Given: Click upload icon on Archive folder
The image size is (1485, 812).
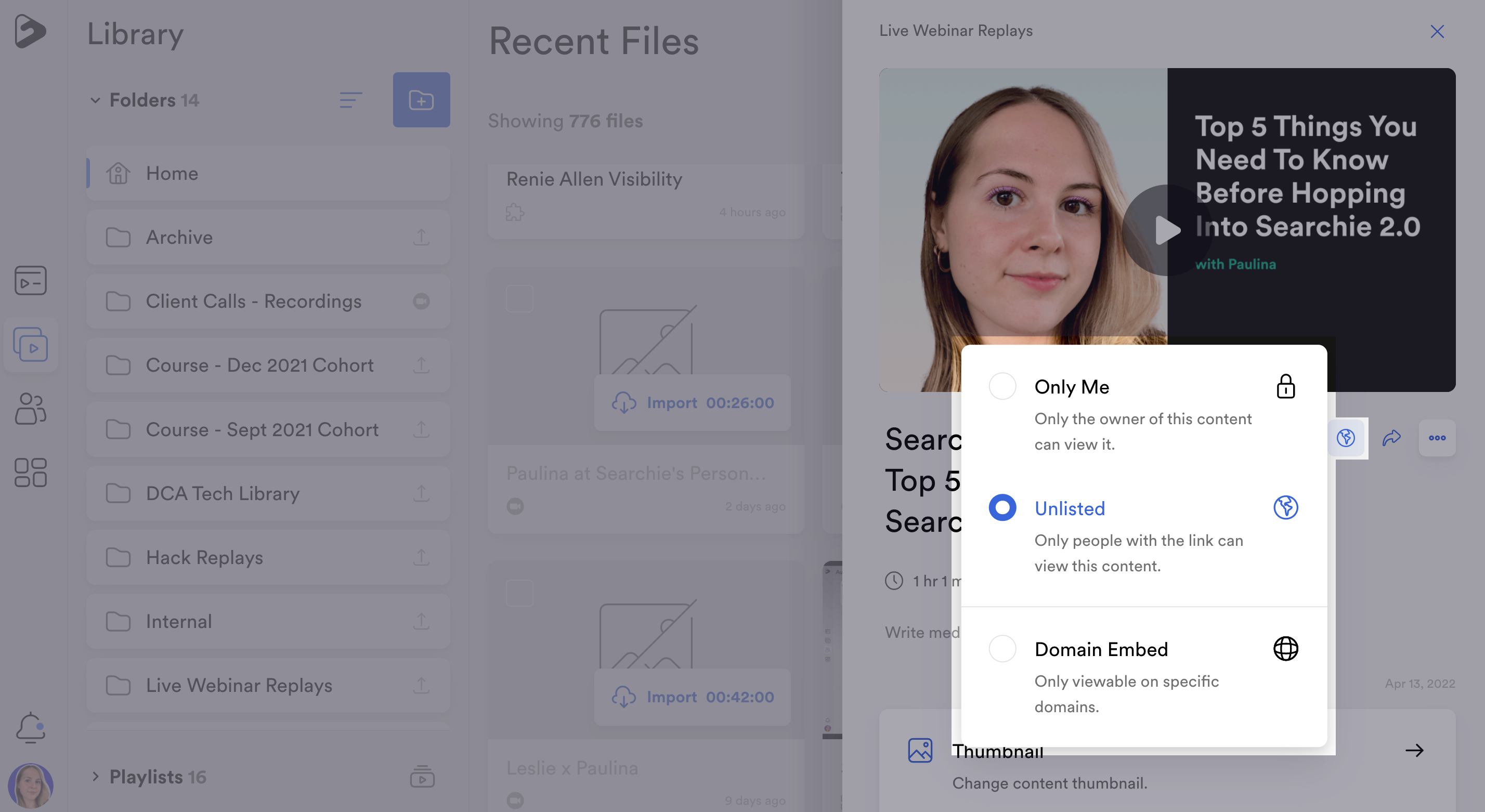Looking at the screenshot, I should pos(421,237).
